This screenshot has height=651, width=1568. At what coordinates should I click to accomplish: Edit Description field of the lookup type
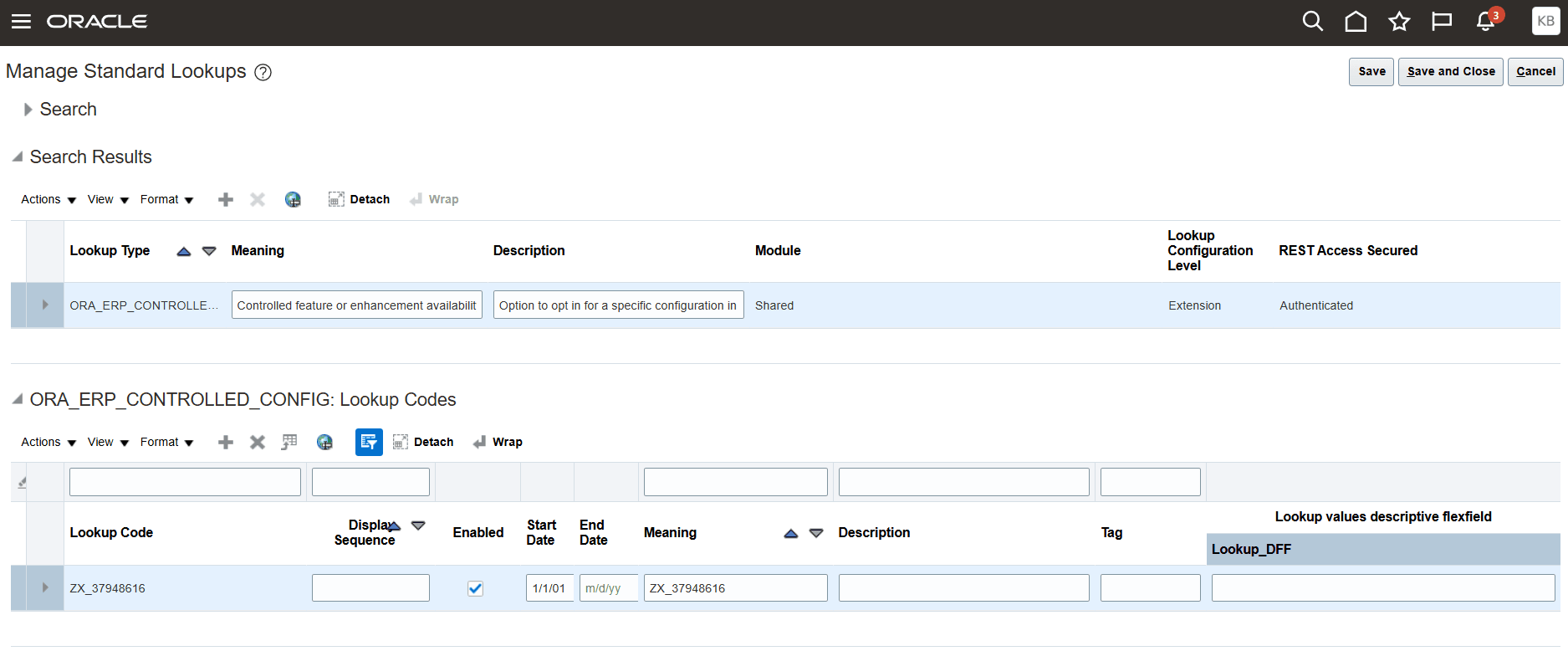pos(619,305)
